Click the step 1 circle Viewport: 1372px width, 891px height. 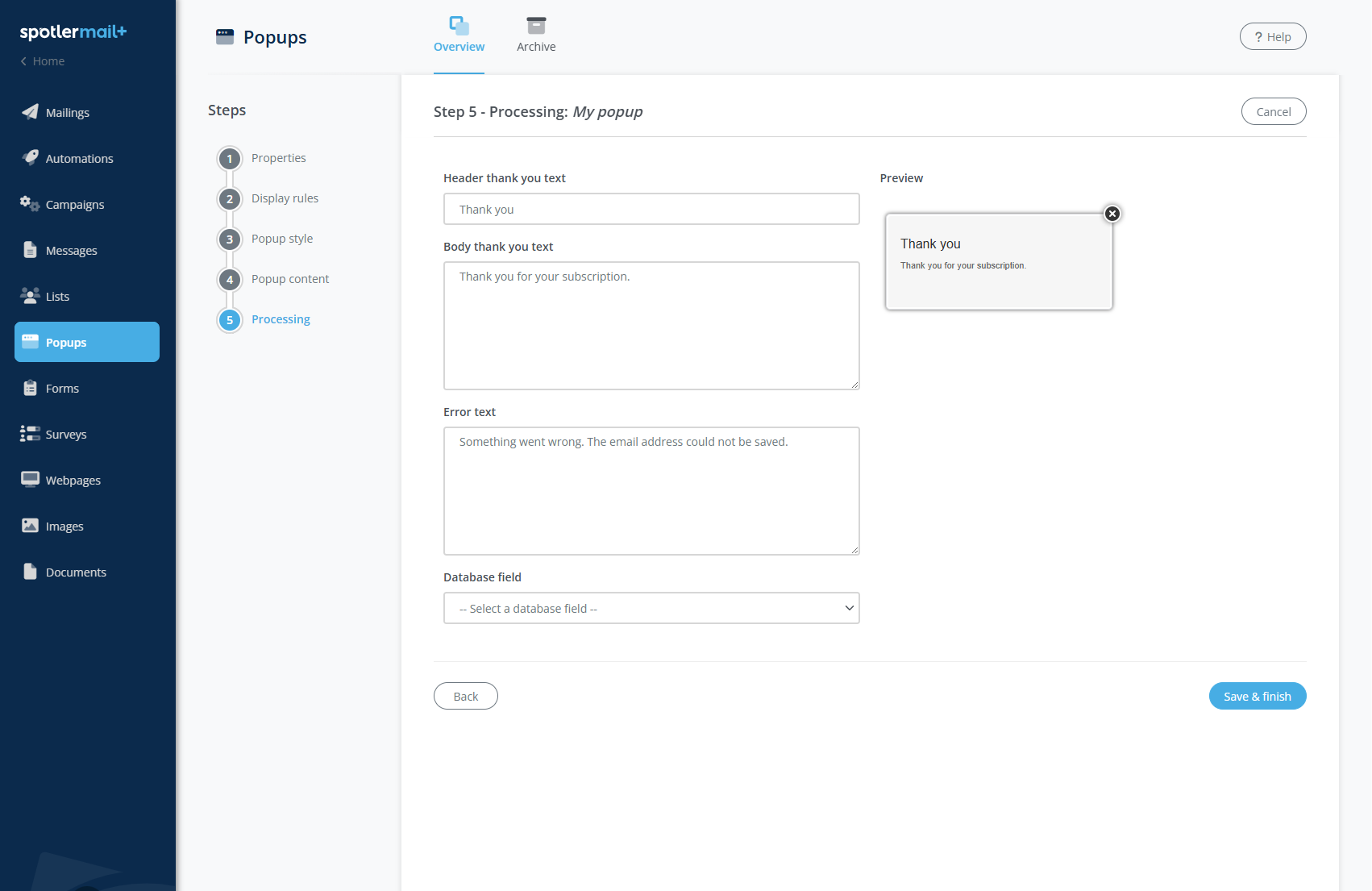230,159
